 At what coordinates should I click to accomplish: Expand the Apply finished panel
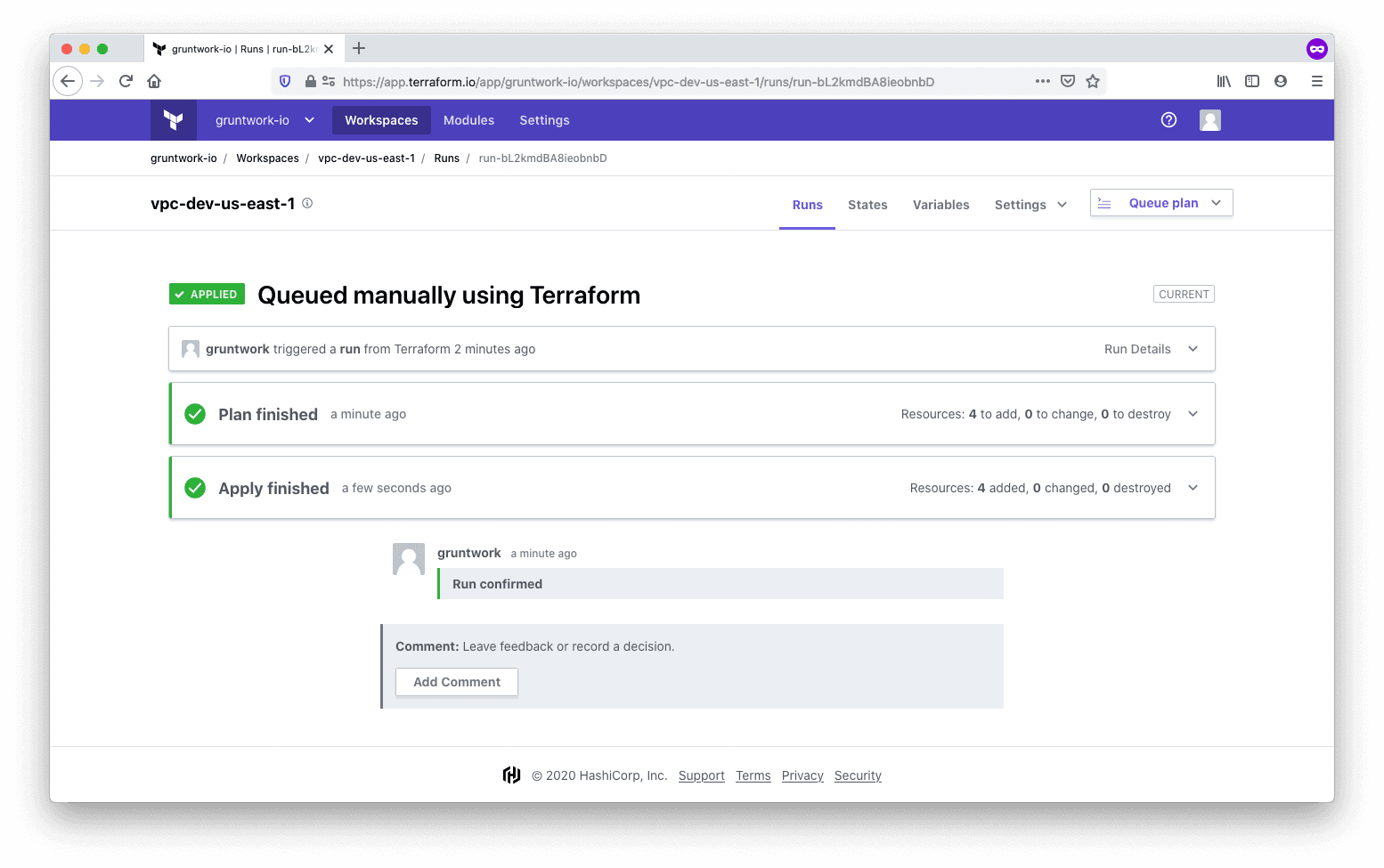1193,488
